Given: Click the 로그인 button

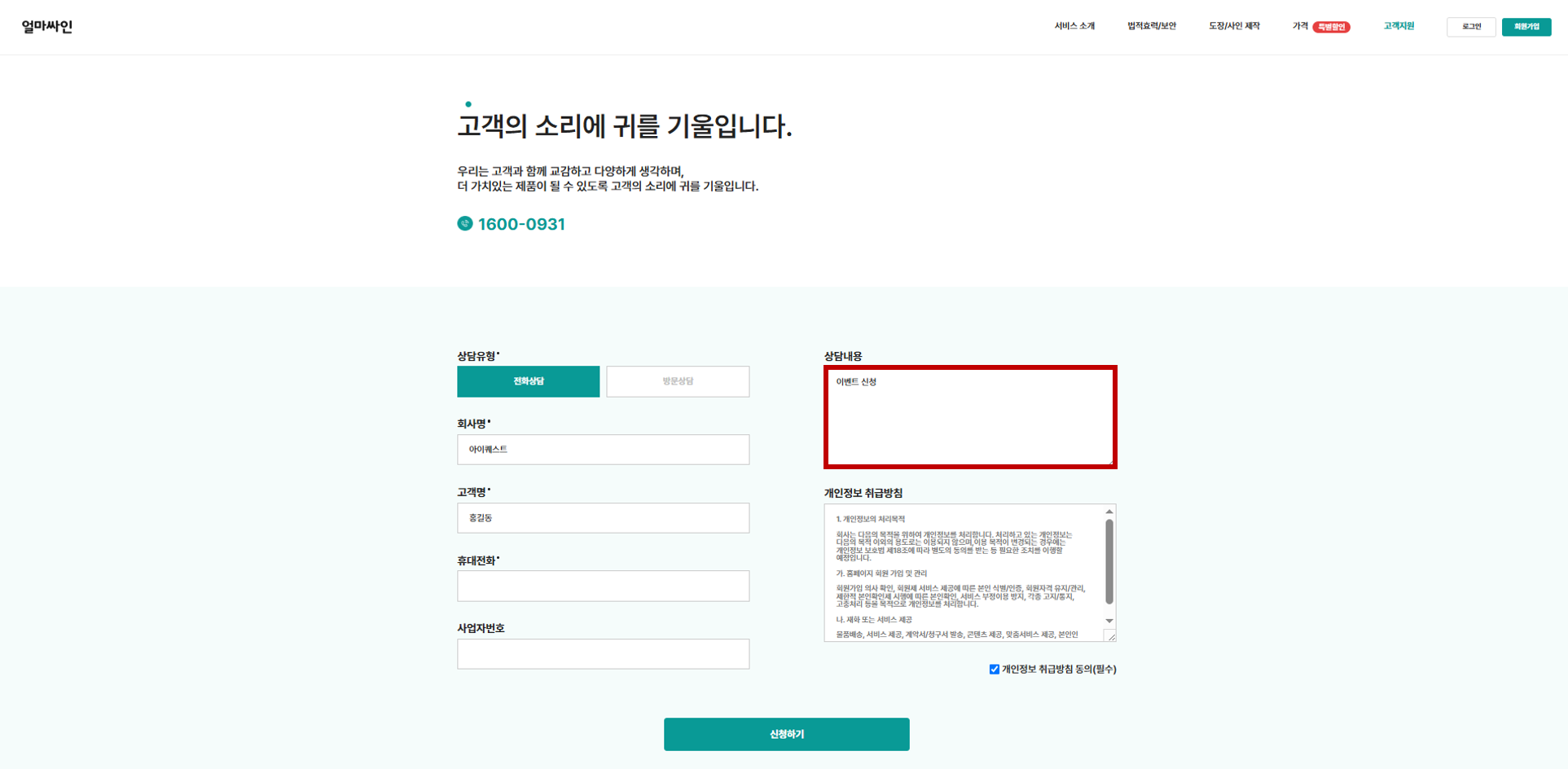Looking at the screenshot, I should (x=1471, y=26).
